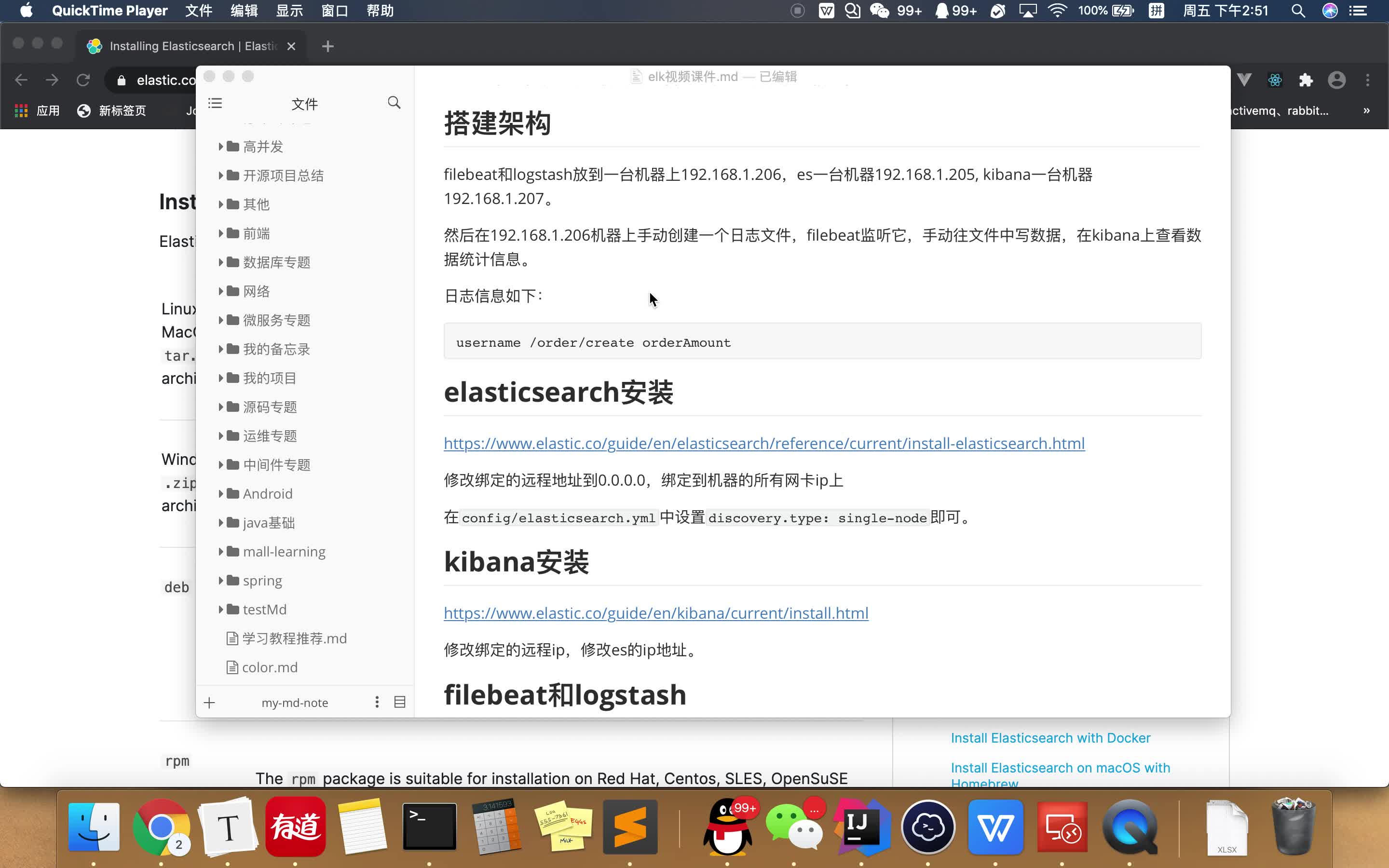Open the sidebar more options dots
1389x868 pixels.
pos(377,702)
